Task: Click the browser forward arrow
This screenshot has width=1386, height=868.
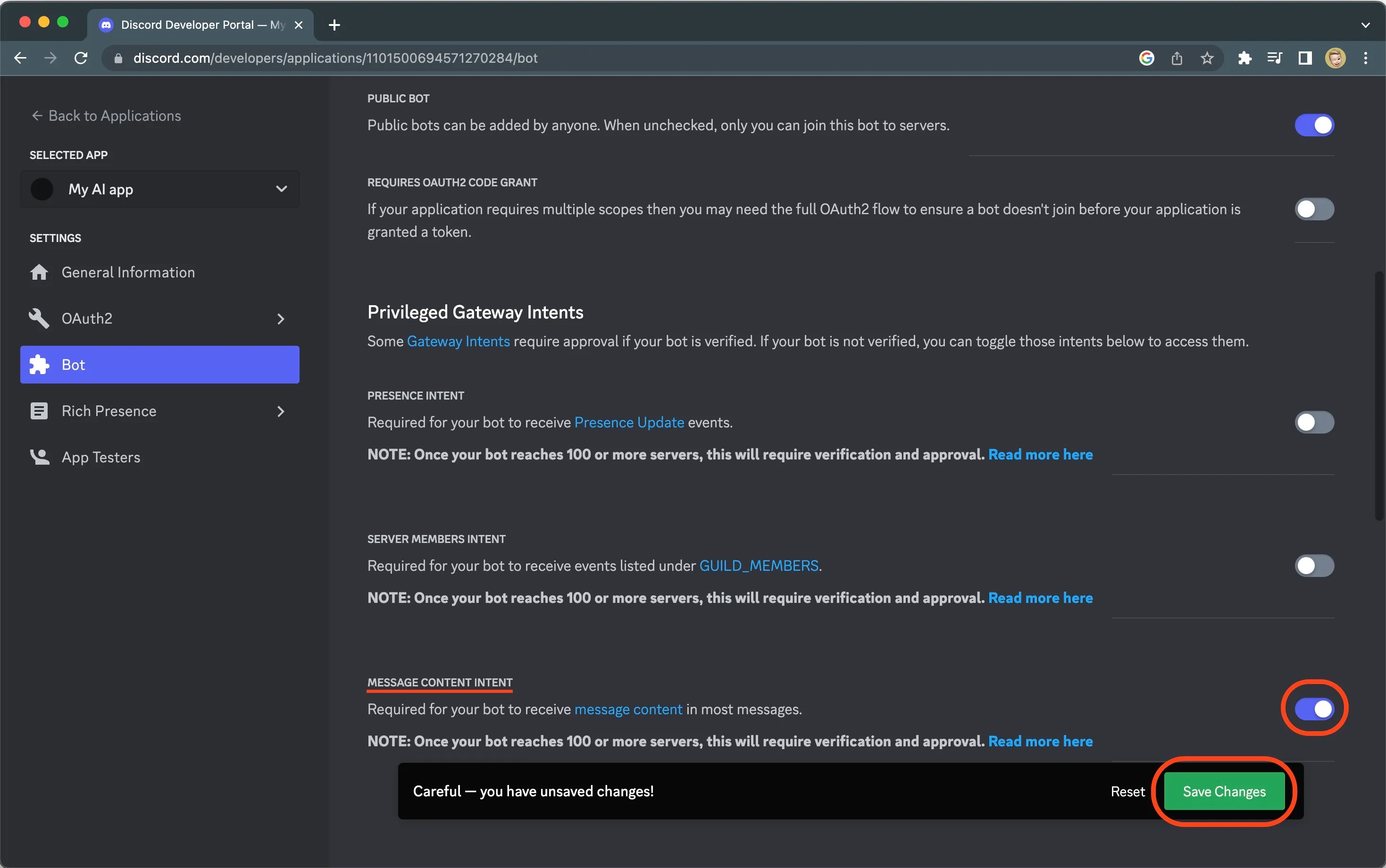Action: (x=50, y=58)
